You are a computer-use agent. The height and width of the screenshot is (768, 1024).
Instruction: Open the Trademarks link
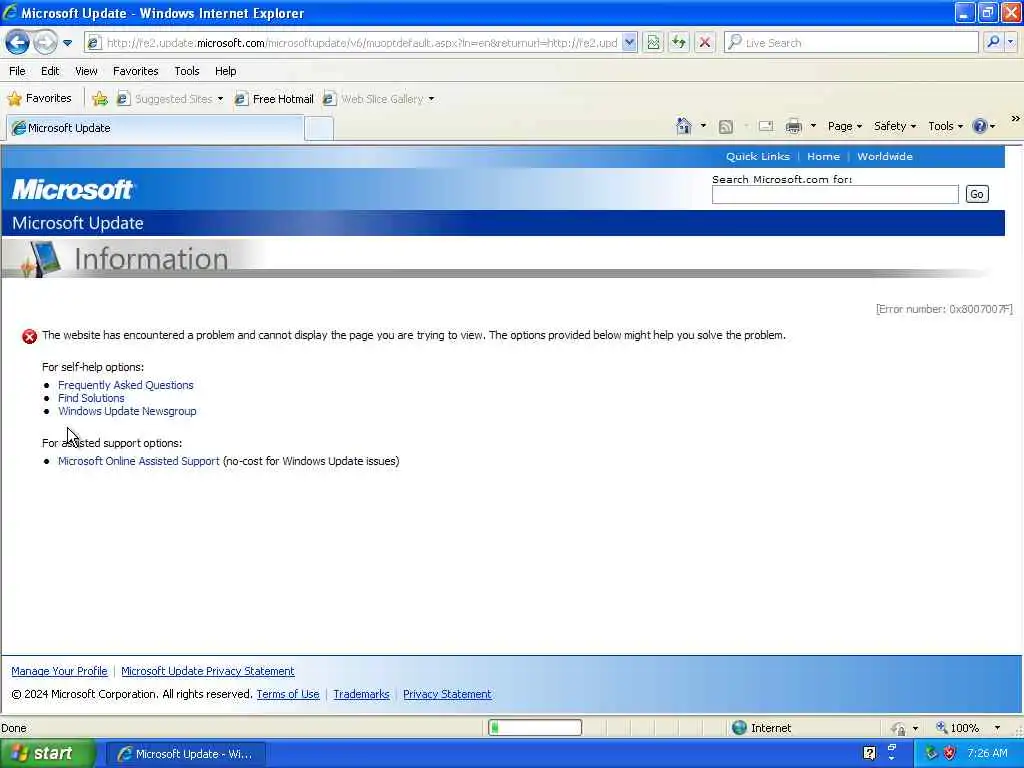361,694
